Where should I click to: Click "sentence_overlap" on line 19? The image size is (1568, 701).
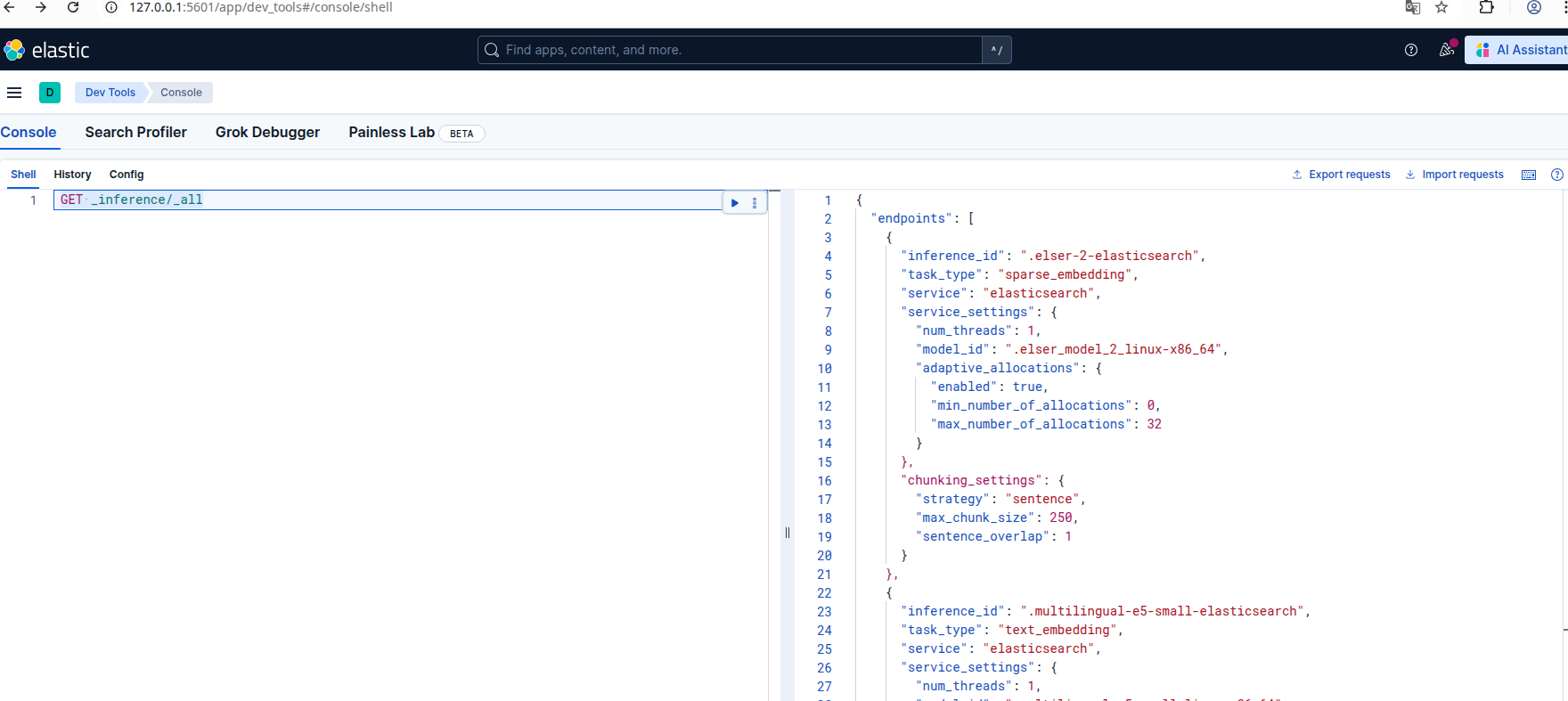(983, 536)
